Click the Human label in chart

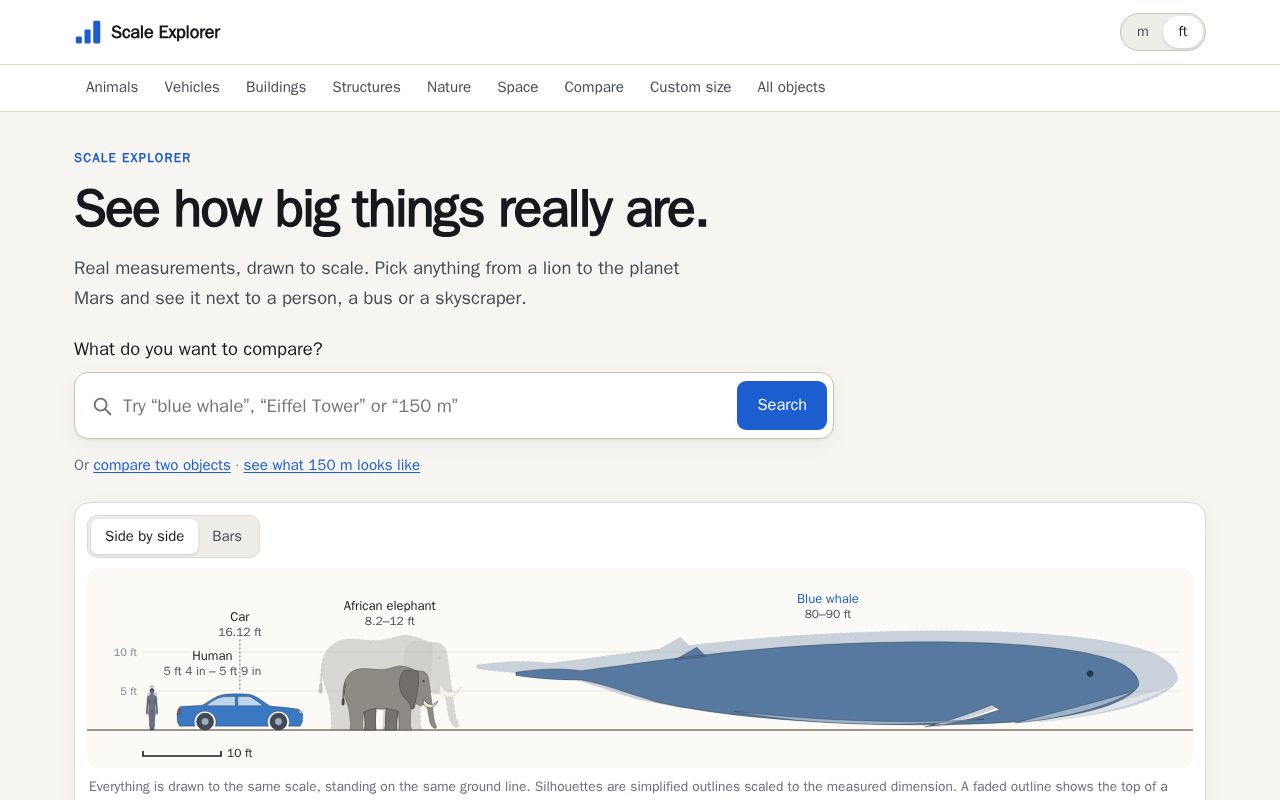pos(212,656)
